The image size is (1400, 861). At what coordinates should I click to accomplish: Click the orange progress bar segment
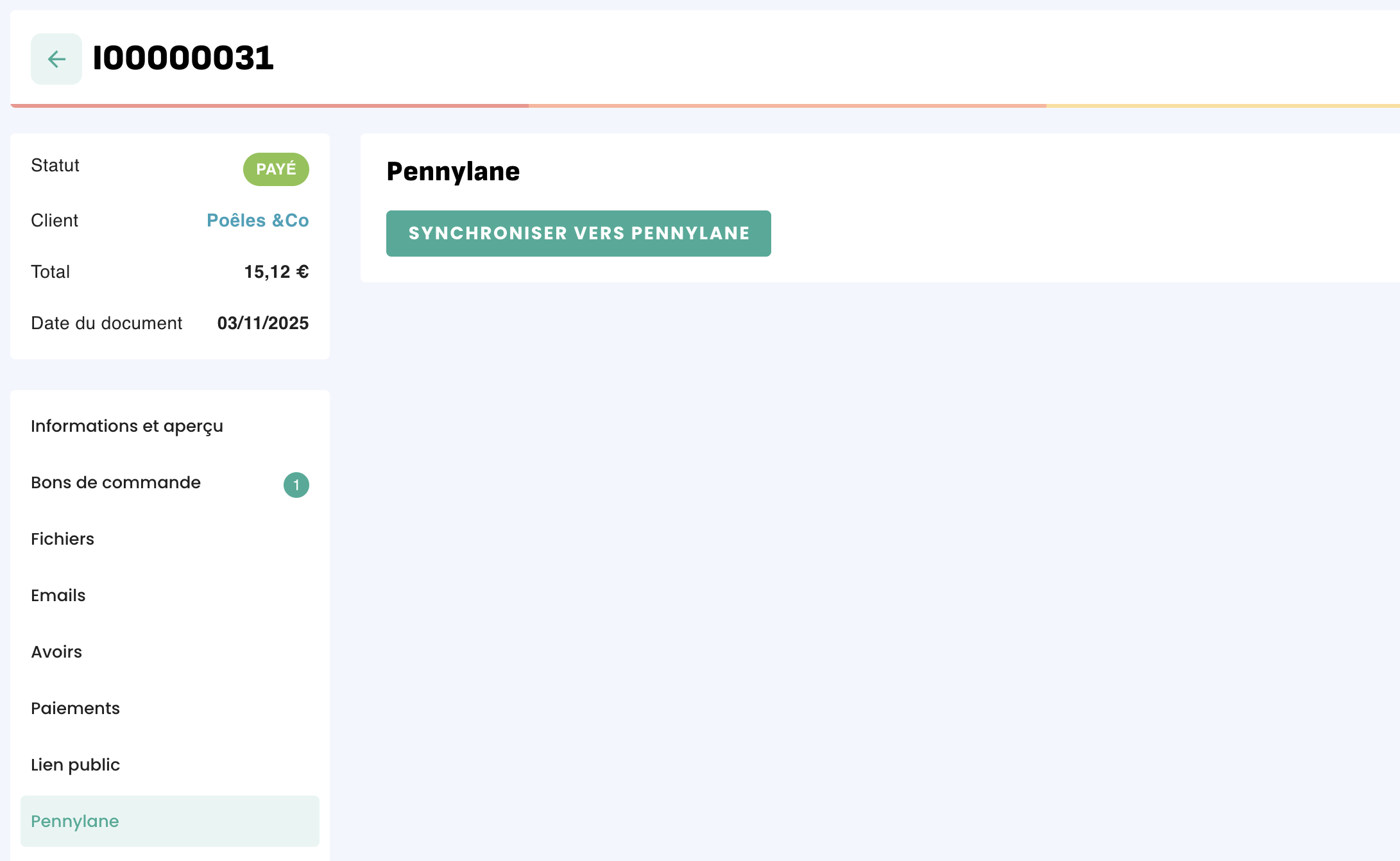pyautogui.click(x=787, y=105)
